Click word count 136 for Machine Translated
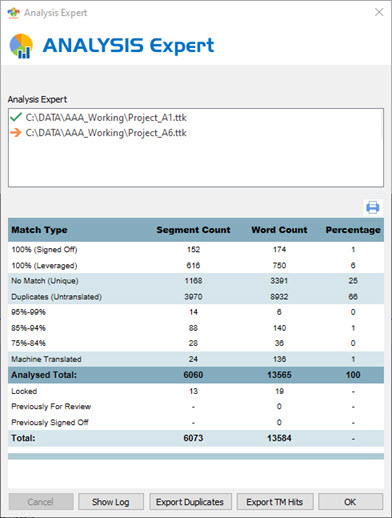Screen dimensions: 392x518 tap(279, 359)
